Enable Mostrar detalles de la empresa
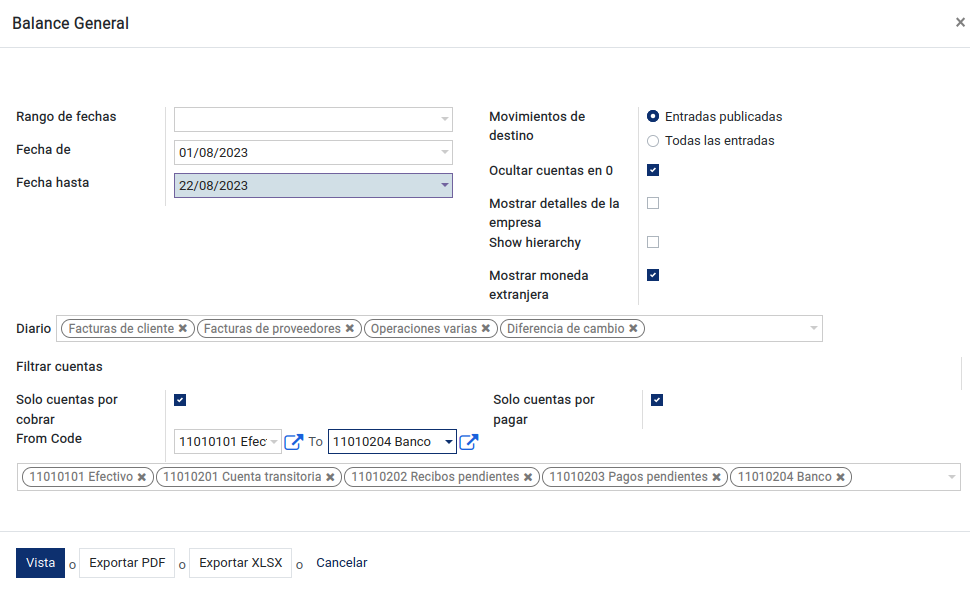970x598 pixels. (653, 203)
